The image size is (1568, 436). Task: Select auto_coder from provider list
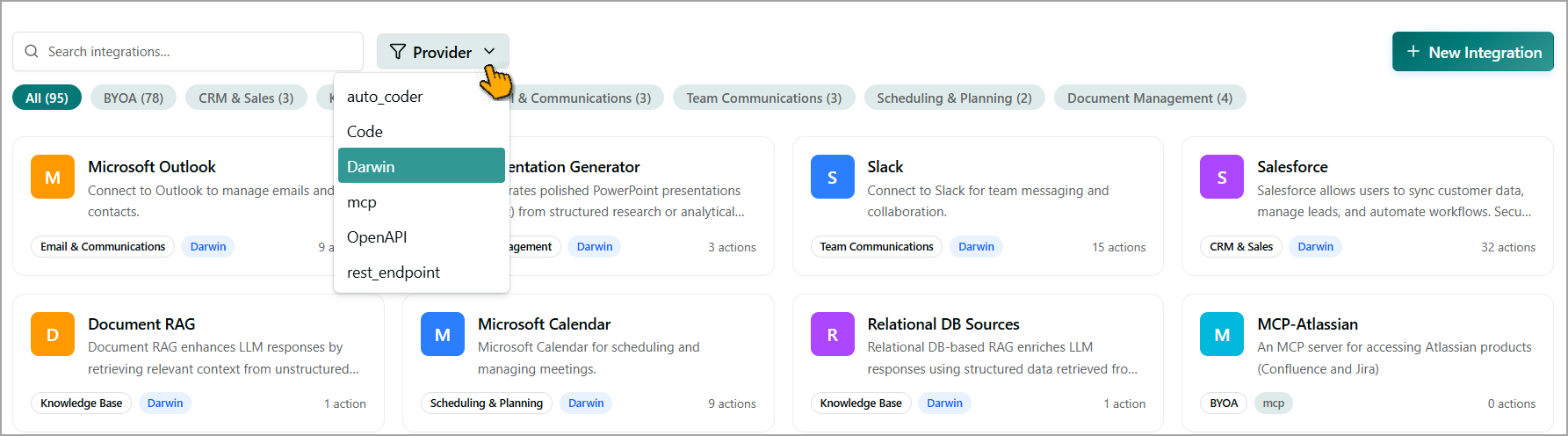click(x=422, y=97)
